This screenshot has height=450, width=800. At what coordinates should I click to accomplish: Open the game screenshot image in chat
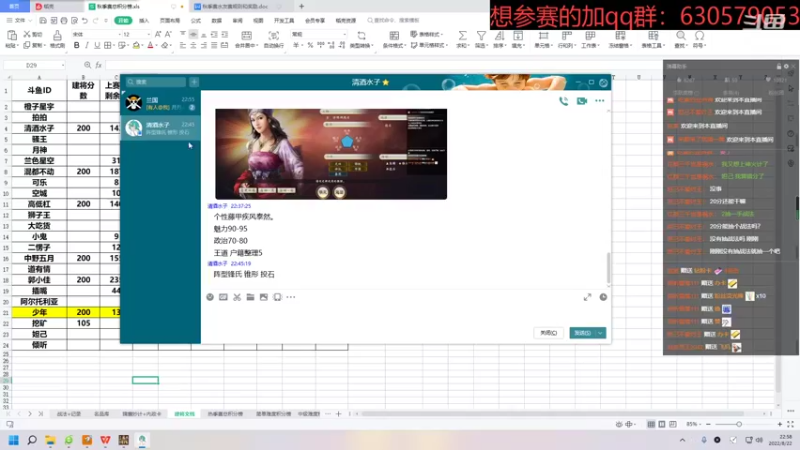tap(331, 154)
